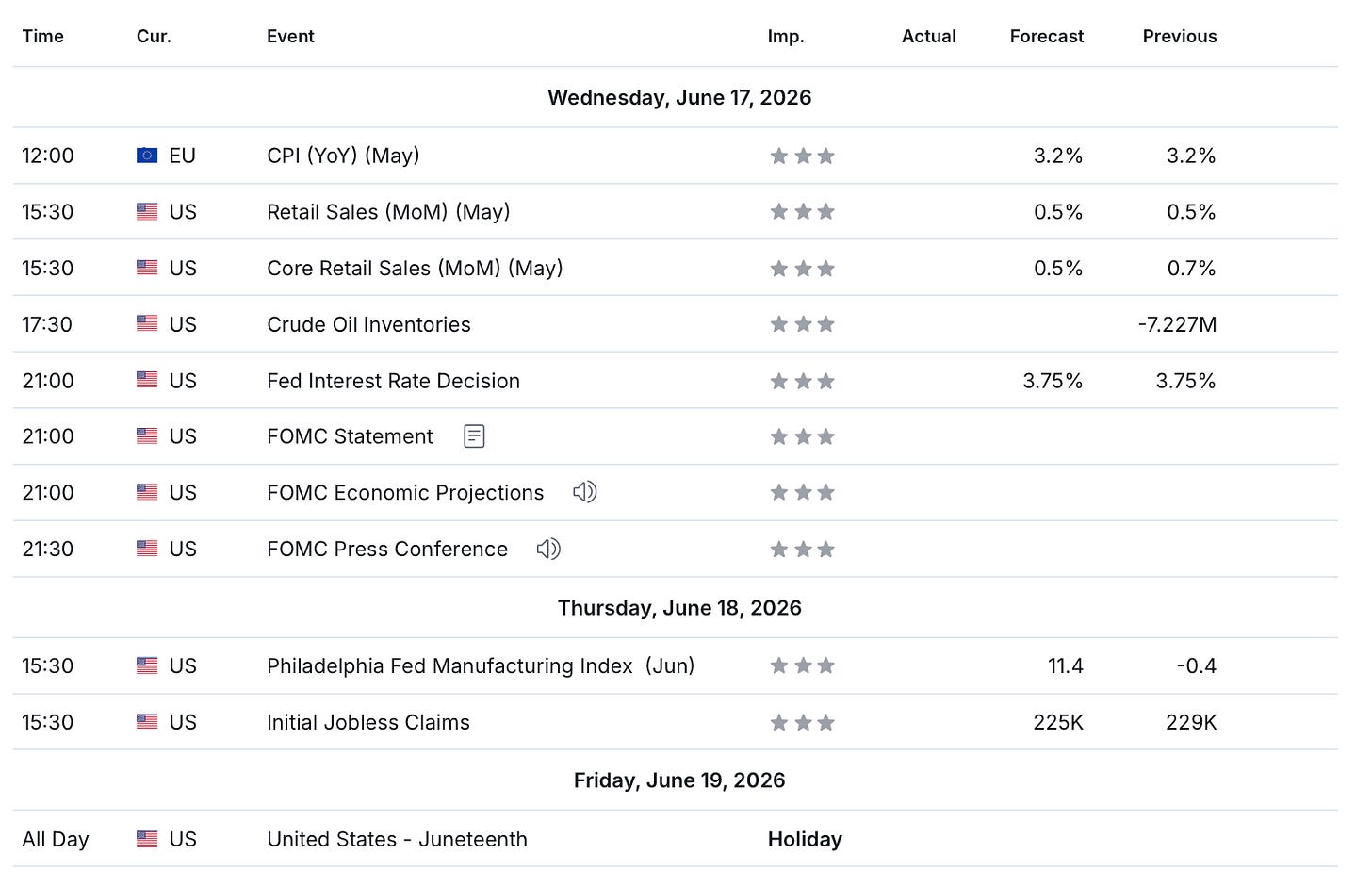This screenshot has width=1372, height=887.
Task: Open the Core Retail Sales (MoM) event
Action: pos(415,268)
